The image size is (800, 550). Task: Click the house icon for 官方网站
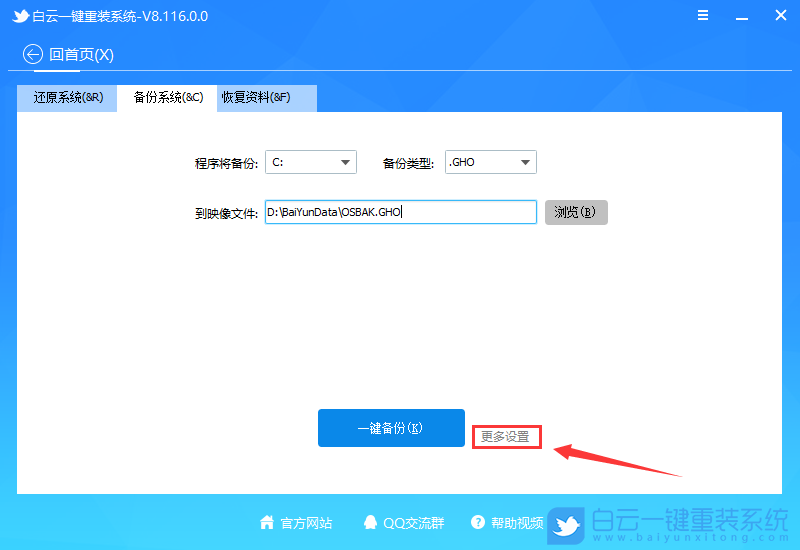[267, 522]
